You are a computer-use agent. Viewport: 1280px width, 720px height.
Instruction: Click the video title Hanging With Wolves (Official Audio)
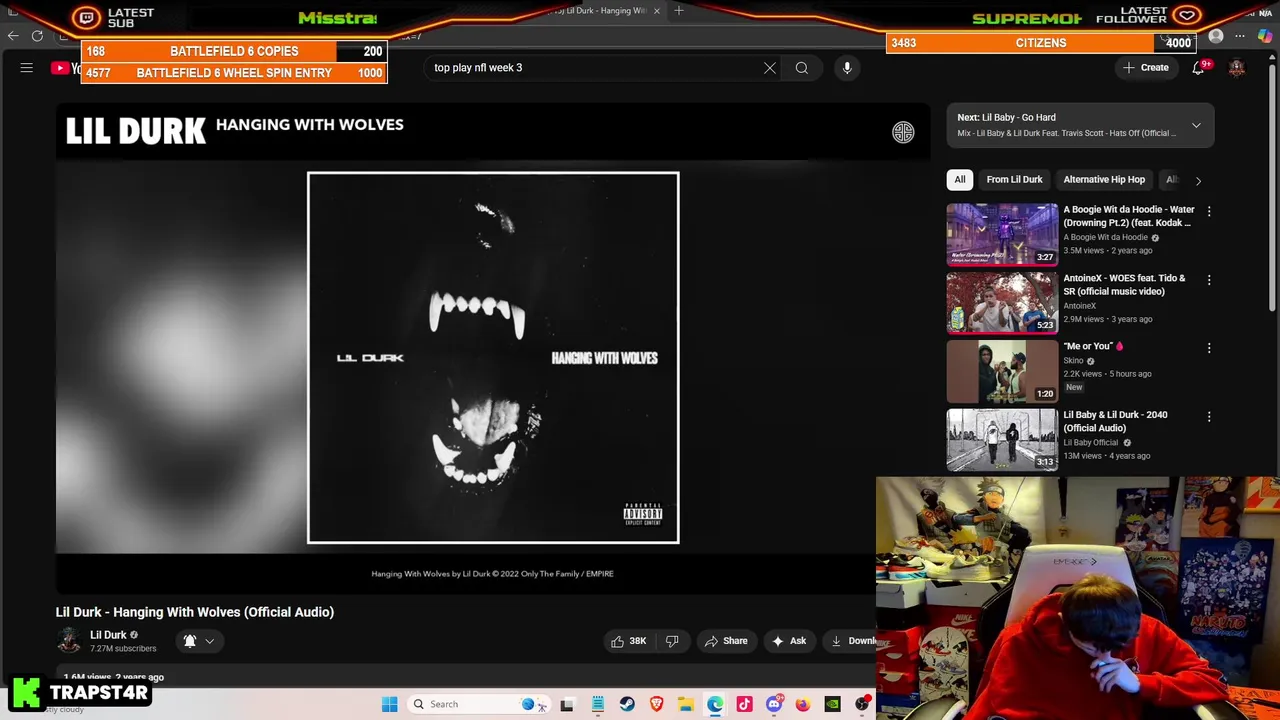click(x=195, y=612)
